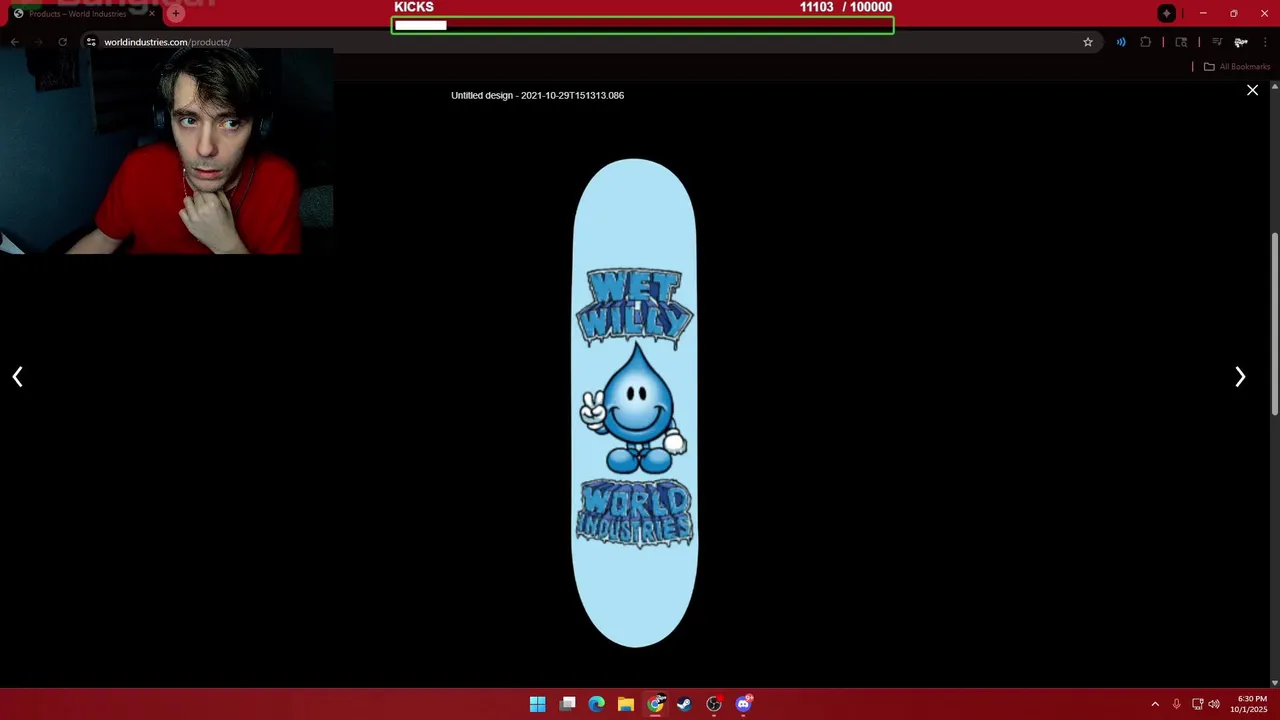Go back in browser history
1280x720 pixels.
14,42
